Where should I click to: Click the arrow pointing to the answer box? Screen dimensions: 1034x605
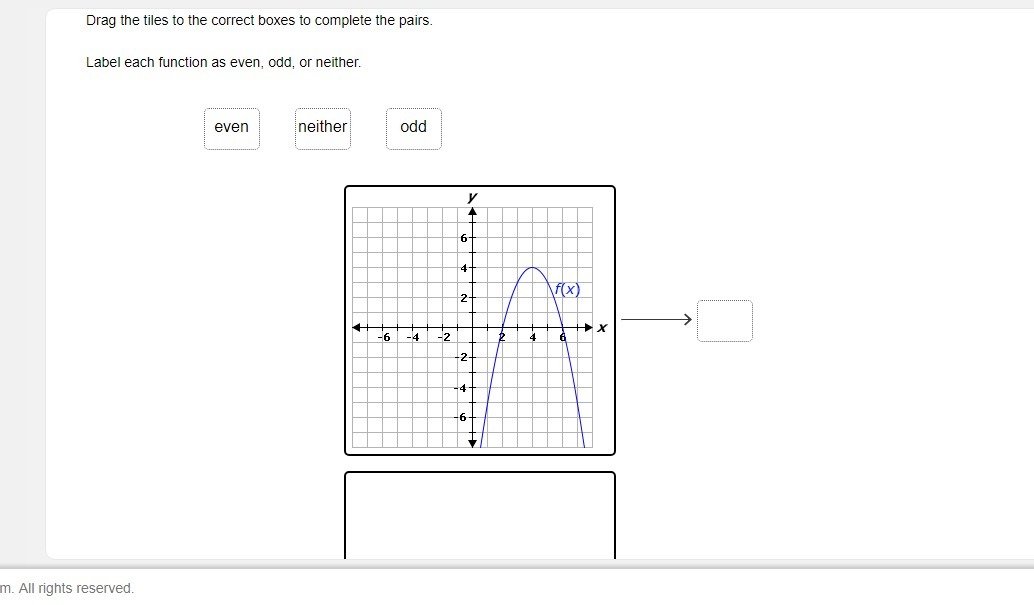click(x=656, y=319)
